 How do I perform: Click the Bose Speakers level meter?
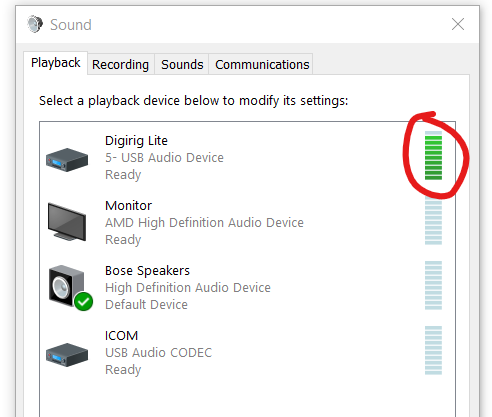[x=433, y=285]
